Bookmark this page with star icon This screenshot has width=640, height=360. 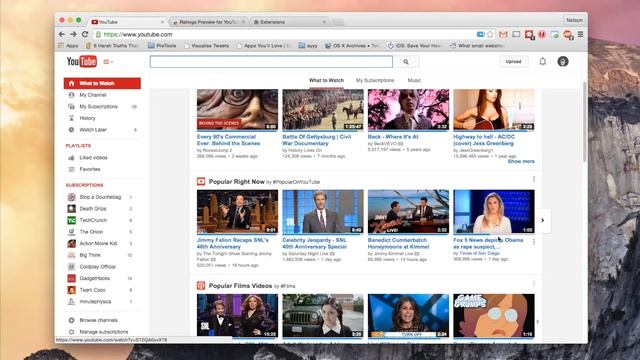pyautogui.click(x=490, y=34)
